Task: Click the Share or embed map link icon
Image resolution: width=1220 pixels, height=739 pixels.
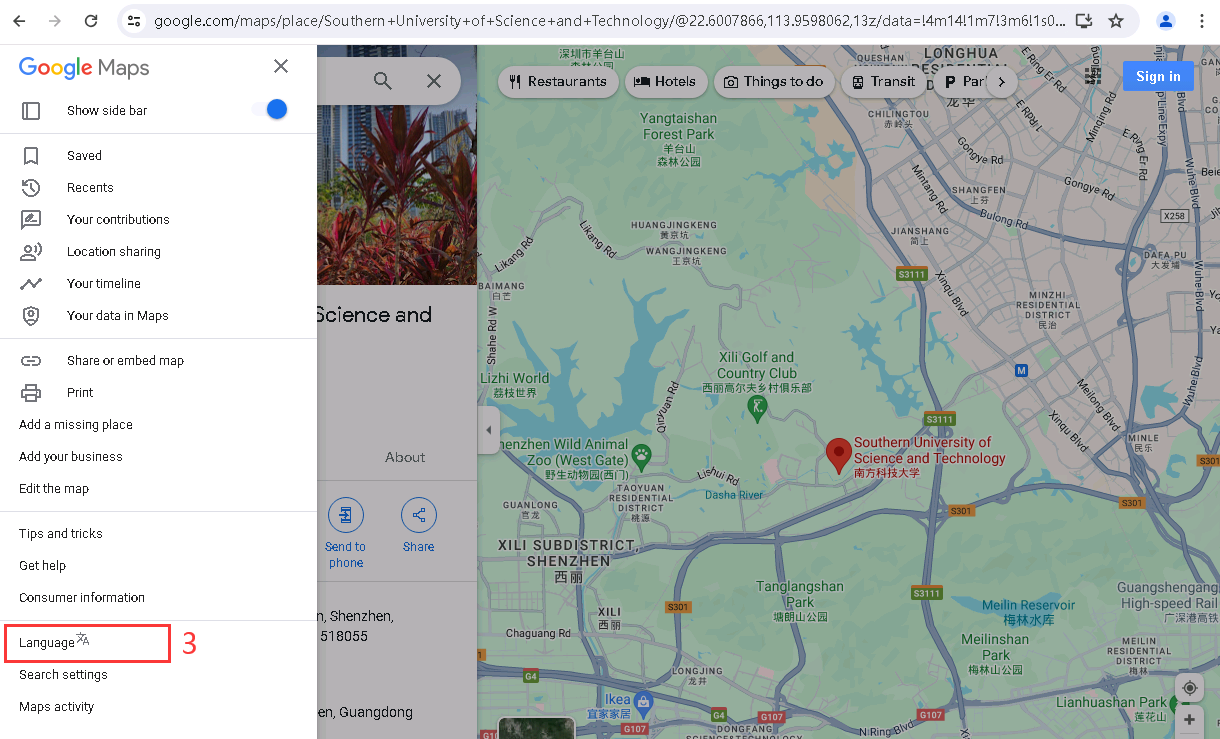Action: [x=31, y=361]
